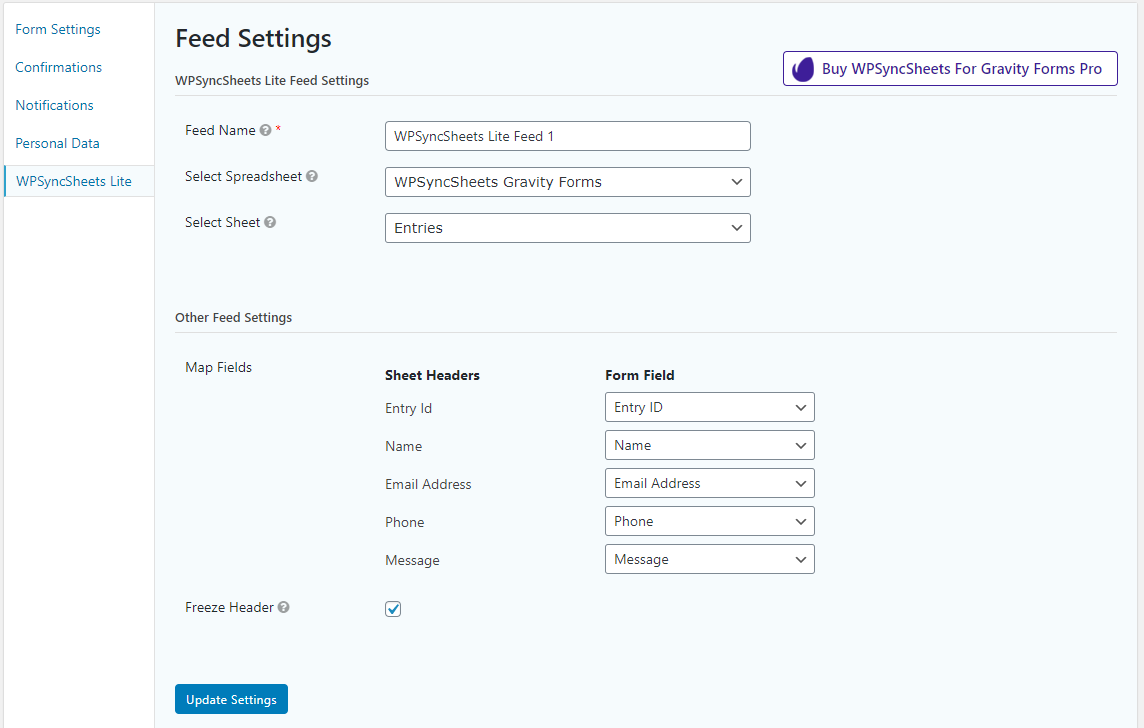Select the WPSyncSheets Lite sidebar item
Image resolution: width=1144 pixels, height=728 pixels.
(x=79, y=181)
